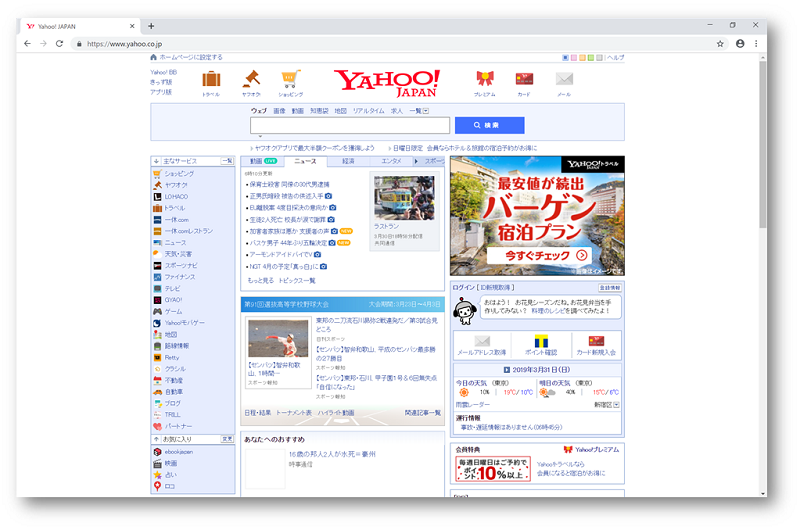Click the ラストラン tram news thumbnail
The image size is (800, 530).
pos(404,198)
